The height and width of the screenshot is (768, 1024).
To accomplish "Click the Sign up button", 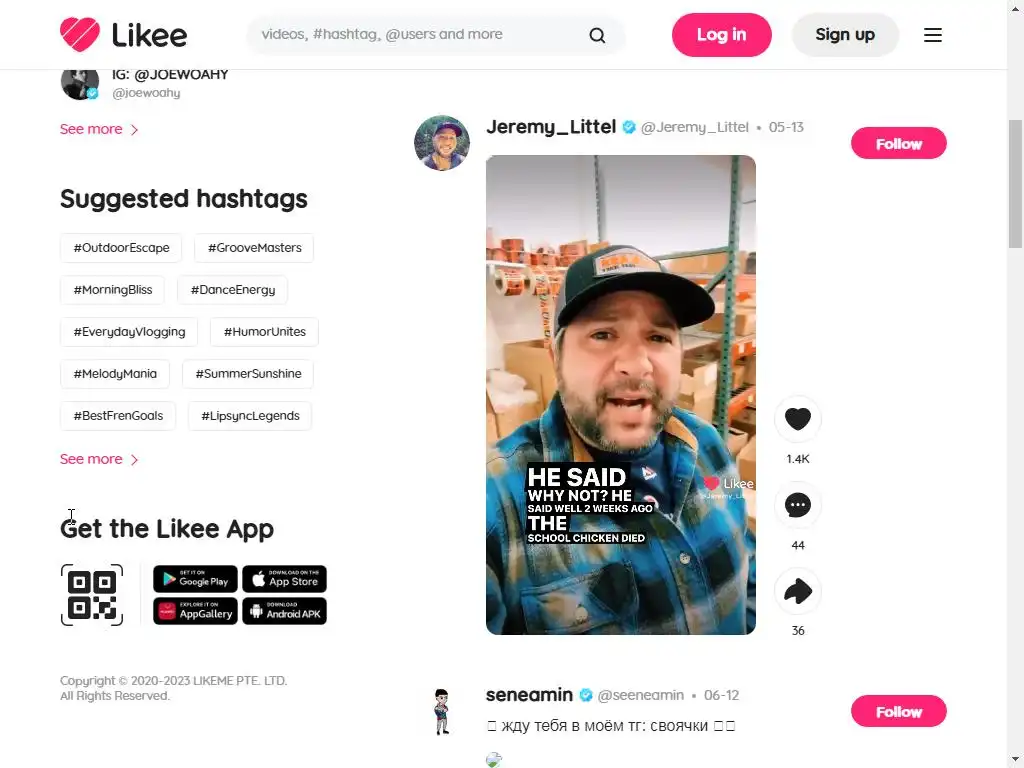I will (845, 35).
